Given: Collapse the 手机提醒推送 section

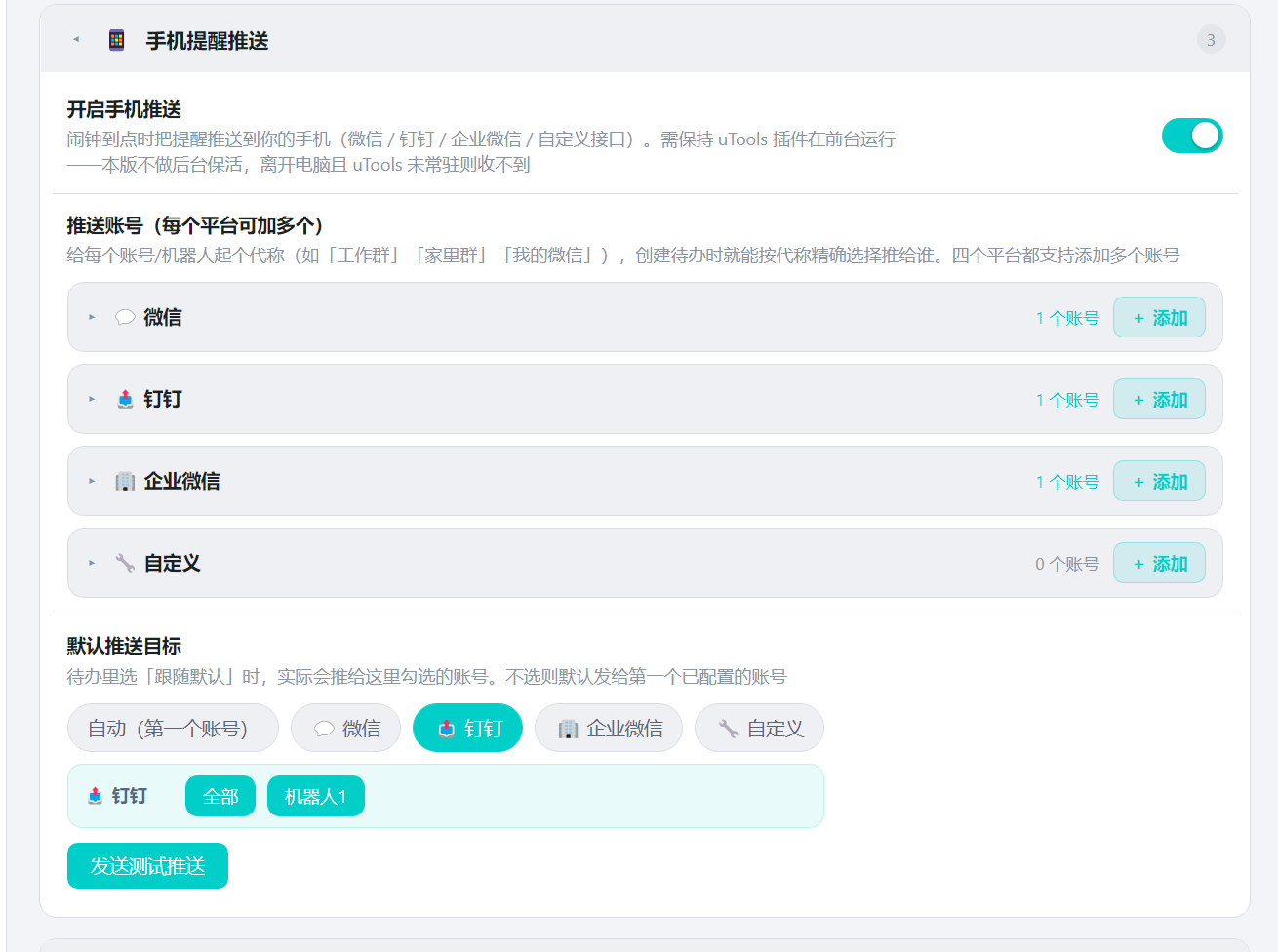Looking at the screenshot, I should click(x=76, y=40).
